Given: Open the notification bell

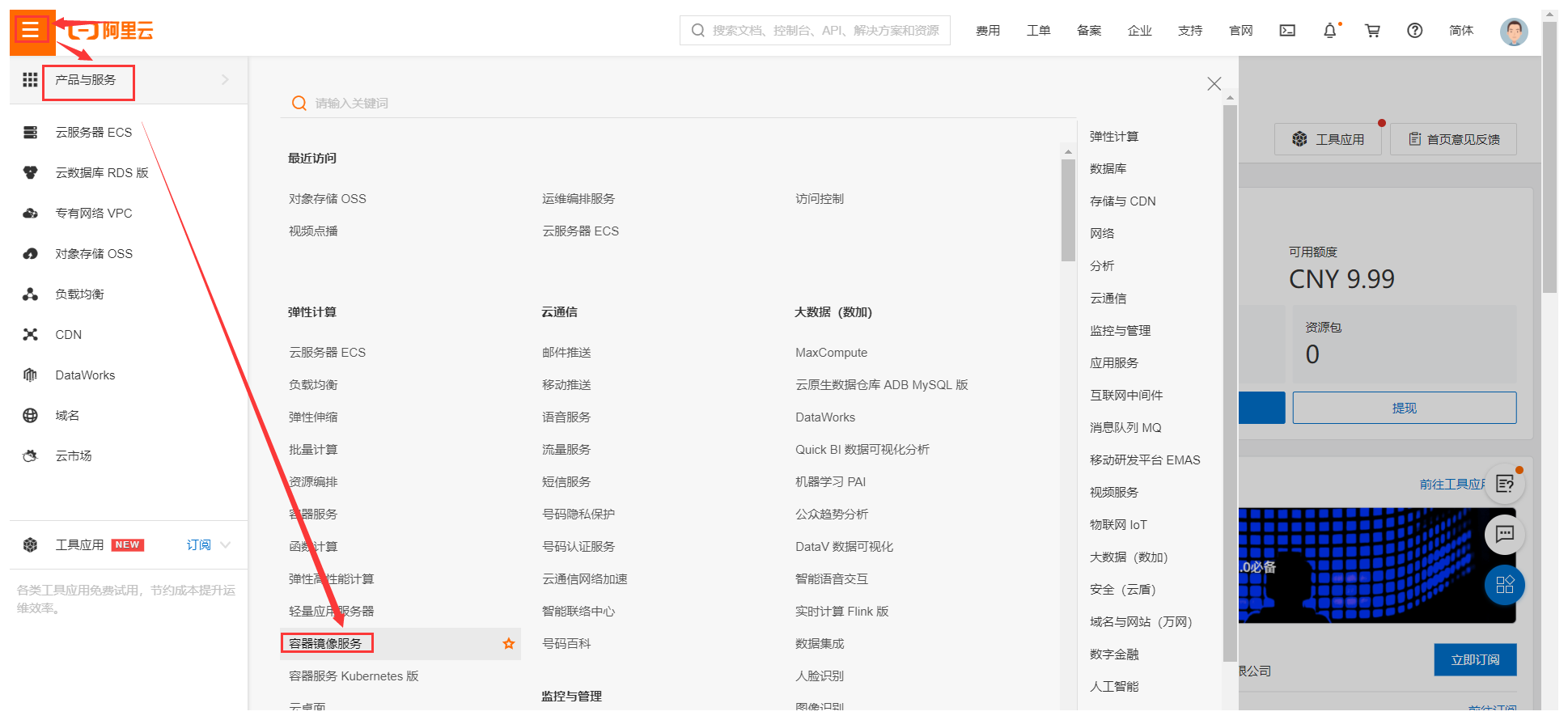Looking at the screenshot, I should pos(1330,31).
